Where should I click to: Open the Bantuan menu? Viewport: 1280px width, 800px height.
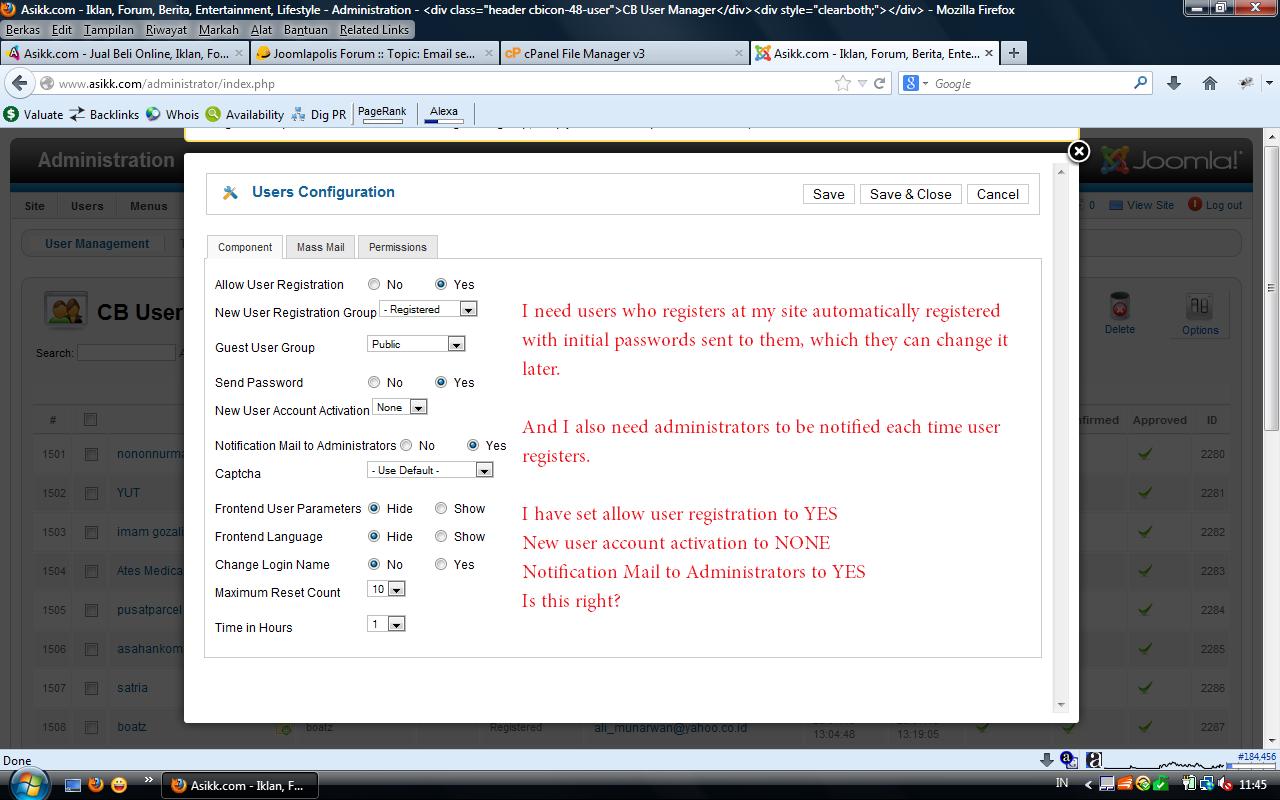click(305, 29)
